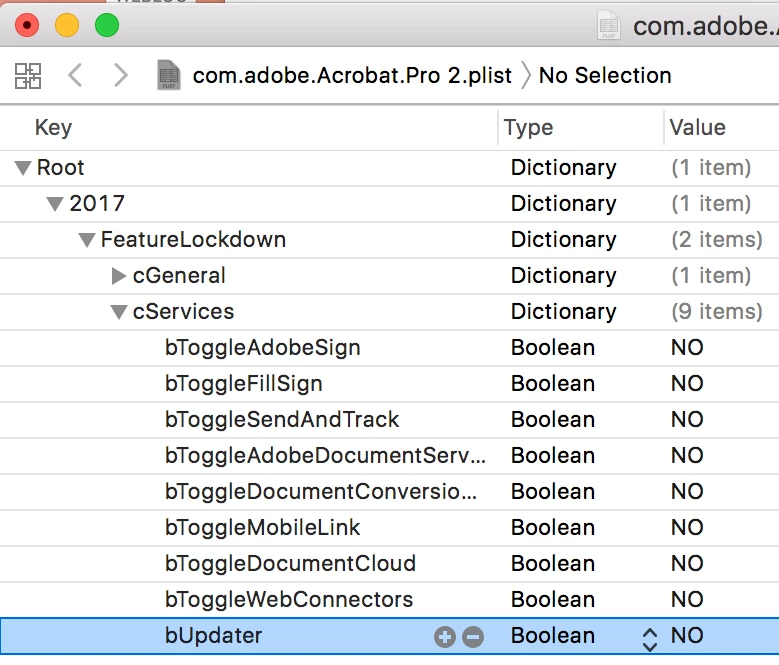Remove the bUpdater row
The image size is (779, 665).
[x=473, y=637]
